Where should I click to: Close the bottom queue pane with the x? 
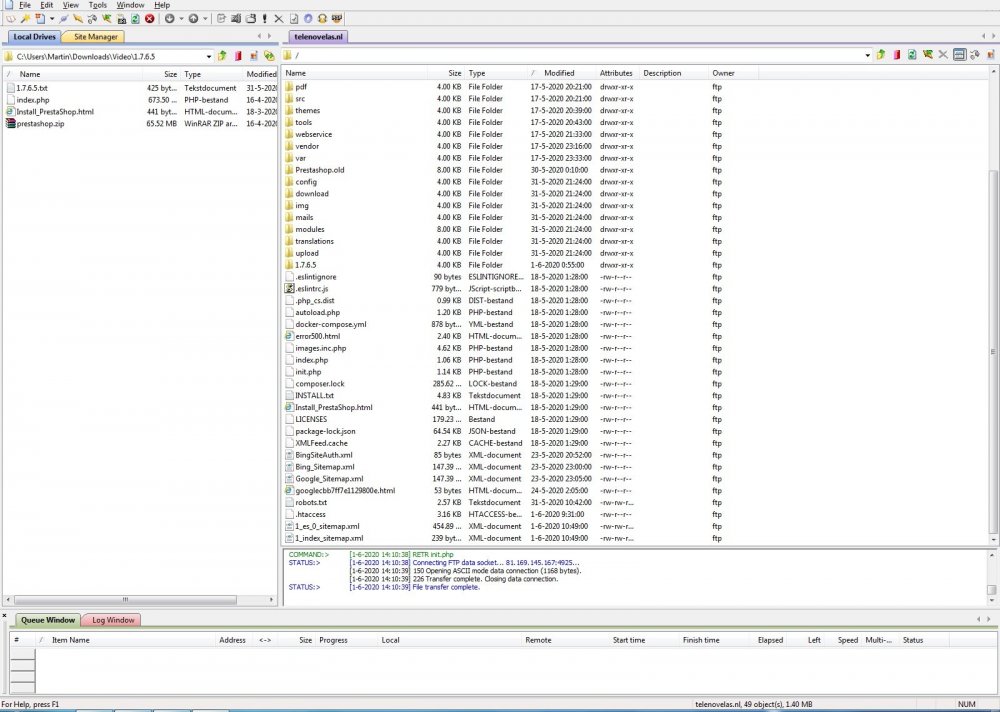pyautogui.click(x=5, y=613)
